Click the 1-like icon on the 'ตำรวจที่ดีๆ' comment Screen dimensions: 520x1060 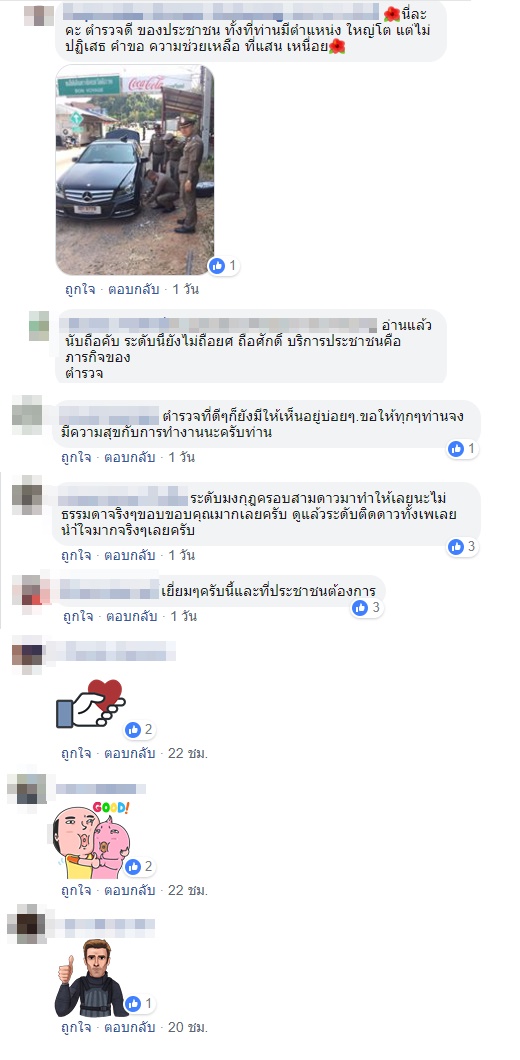point(456,448)
